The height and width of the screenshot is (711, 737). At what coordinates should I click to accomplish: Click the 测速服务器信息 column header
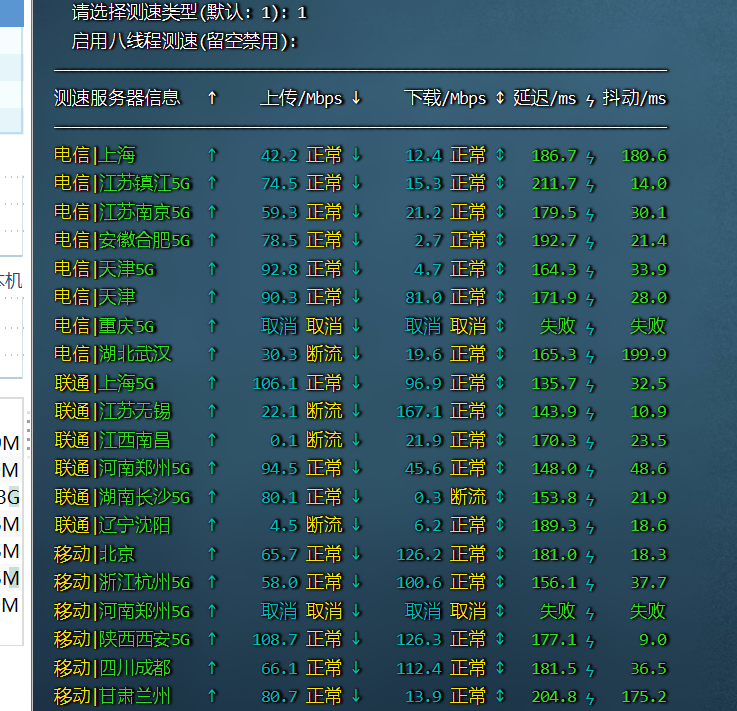pos(117,98)
